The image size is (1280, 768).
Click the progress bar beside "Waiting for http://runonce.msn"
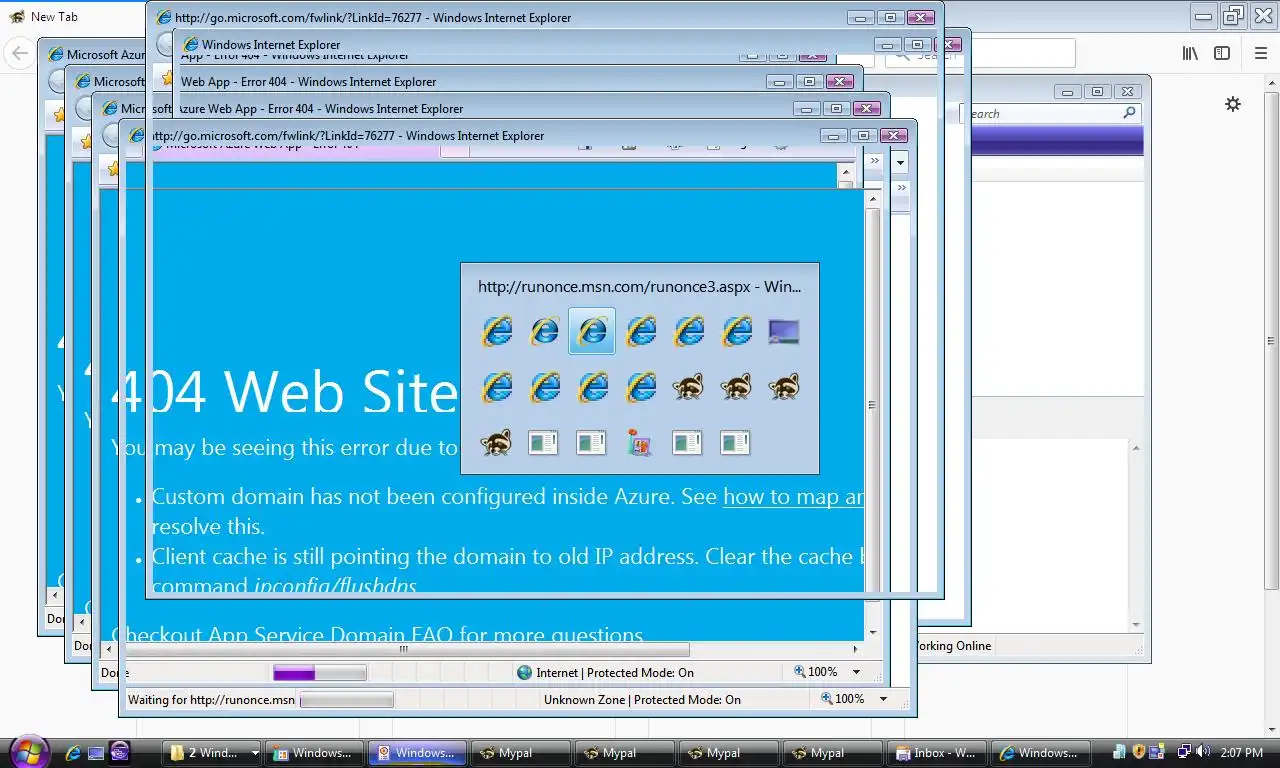tap(347, 700)
